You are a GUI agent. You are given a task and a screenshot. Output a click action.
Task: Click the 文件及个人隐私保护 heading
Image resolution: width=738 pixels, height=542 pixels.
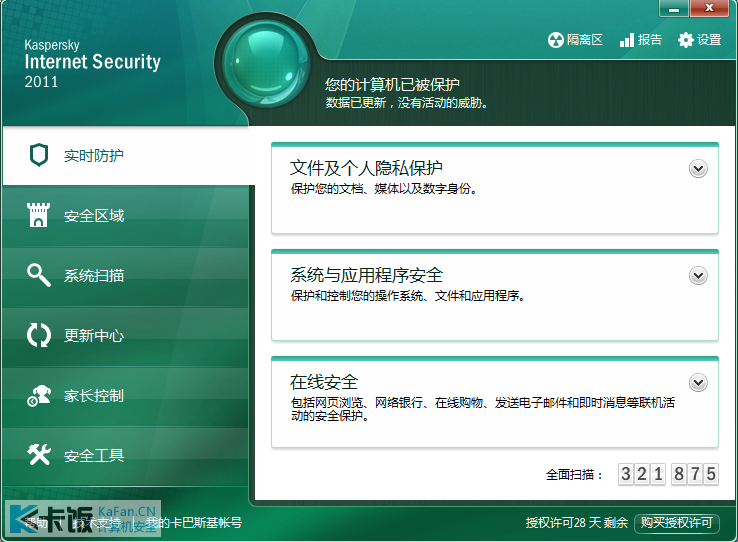click(366, 168)
